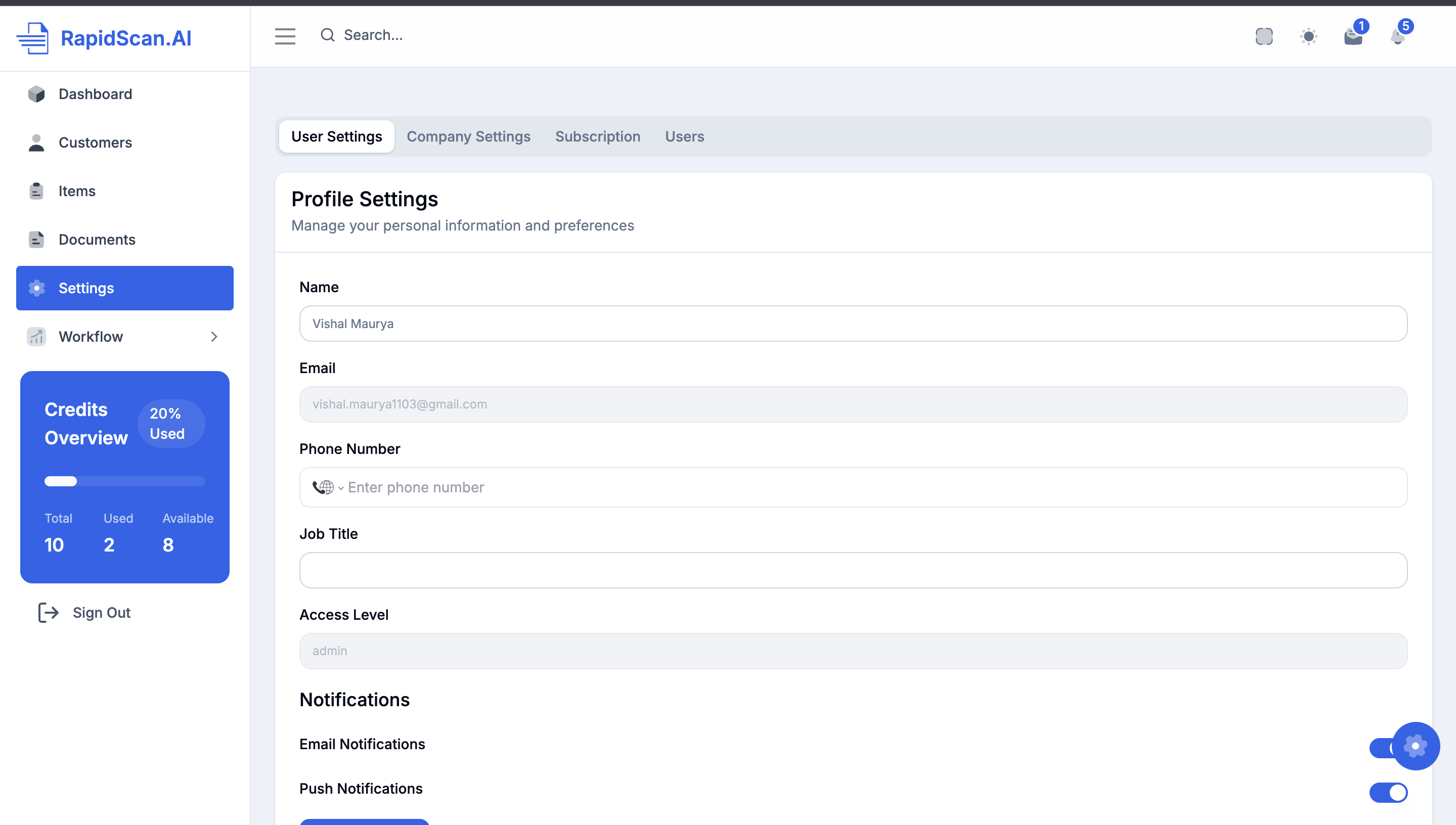Go to the Customers page

95,143
